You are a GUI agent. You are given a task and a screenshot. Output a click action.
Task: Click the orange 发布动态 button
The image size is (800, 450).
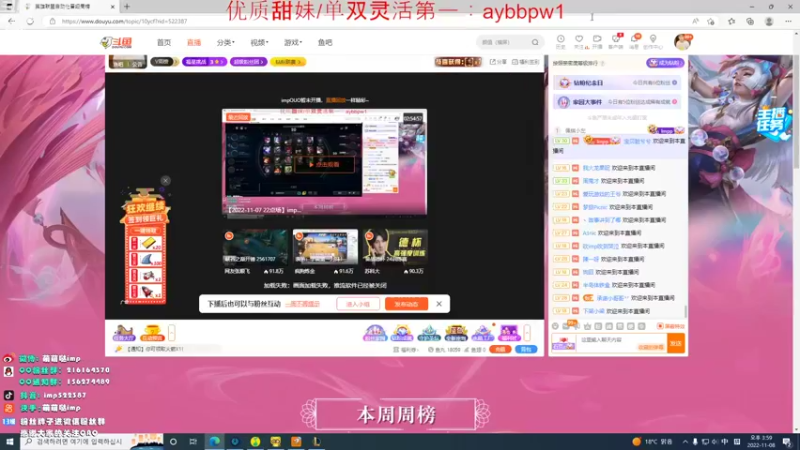point(406,304)
